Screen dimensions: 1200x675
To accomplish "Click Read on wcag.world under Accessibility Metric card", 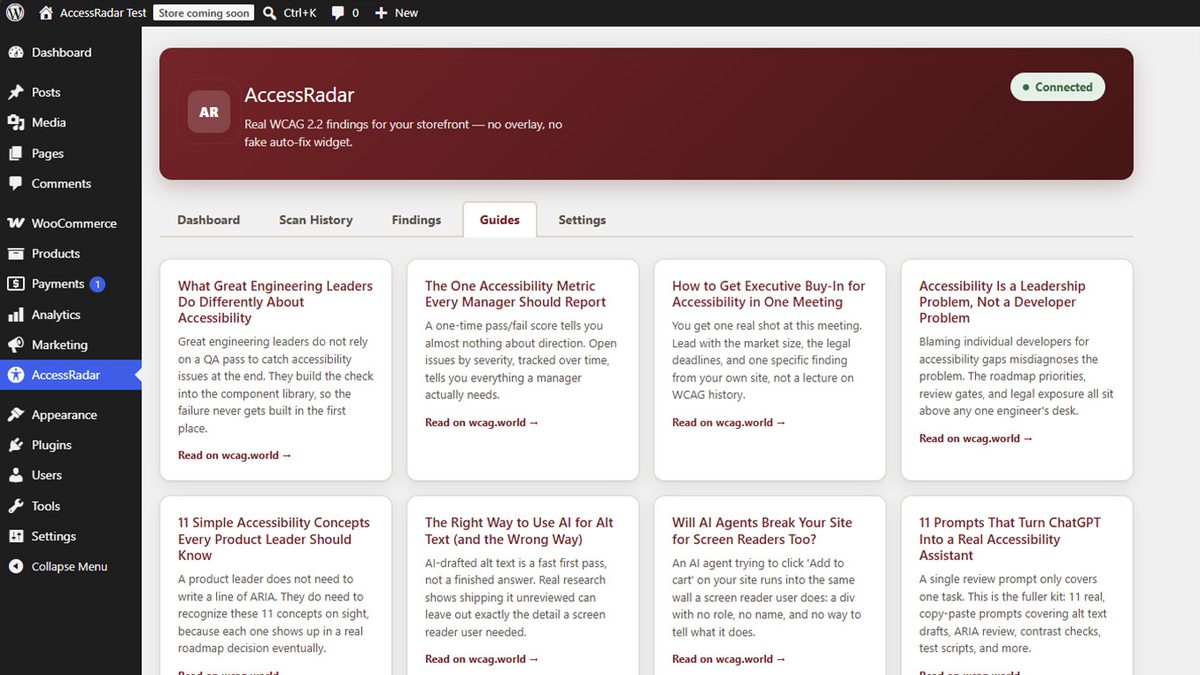I will (482, 422).
